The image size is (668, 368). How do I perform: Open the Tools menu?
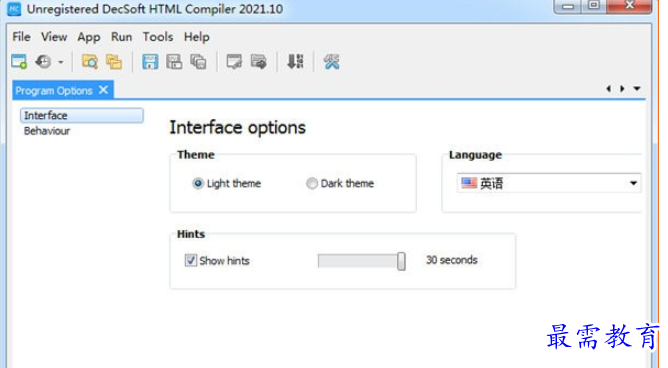(158, 37)
